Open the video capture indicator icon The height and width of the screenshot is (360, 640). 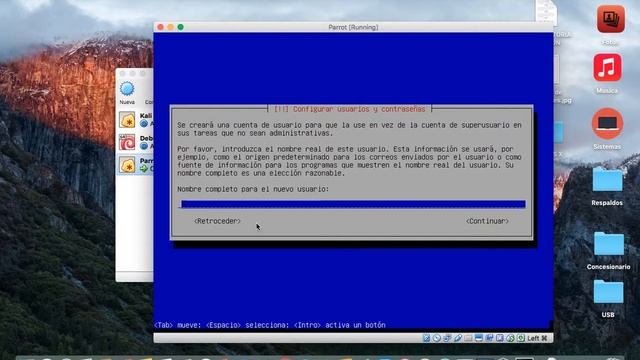click(x=489, y=338)
